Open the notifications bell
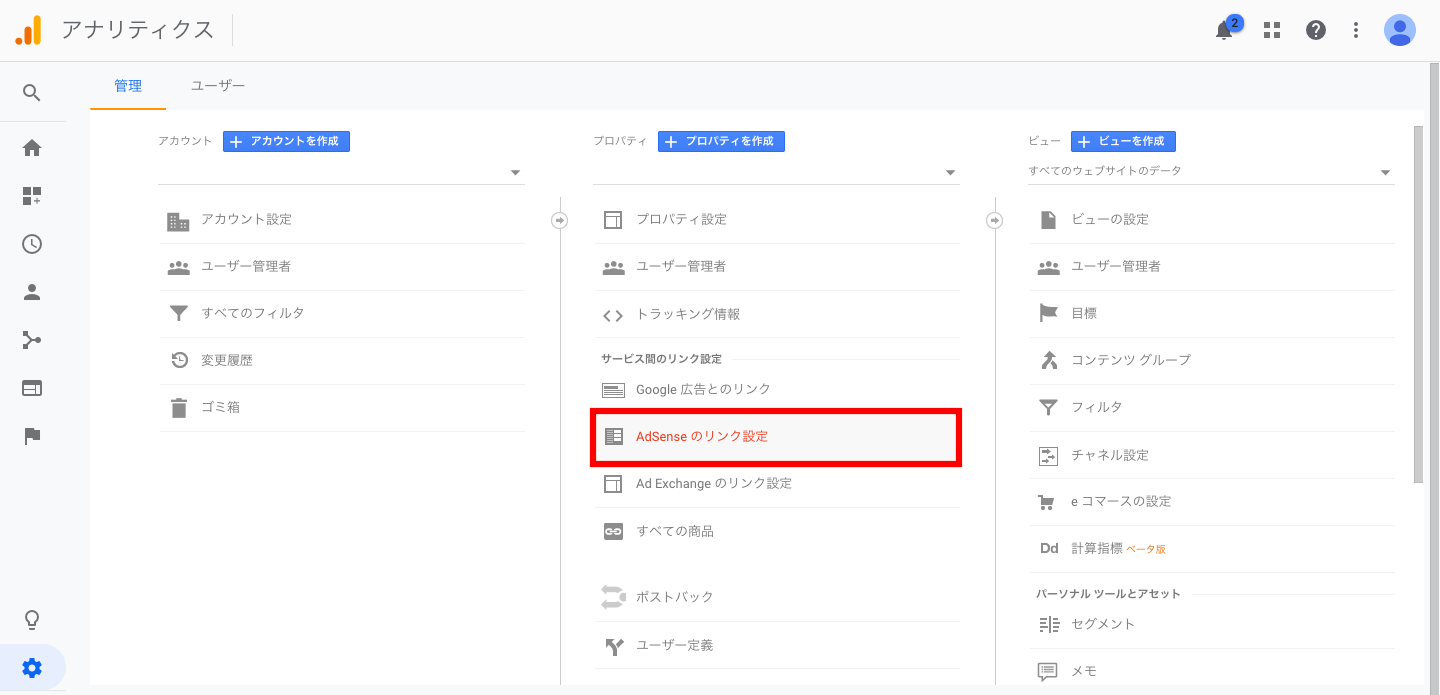Viewport: 1440px width, 695px height. (x=1224, y=30)
